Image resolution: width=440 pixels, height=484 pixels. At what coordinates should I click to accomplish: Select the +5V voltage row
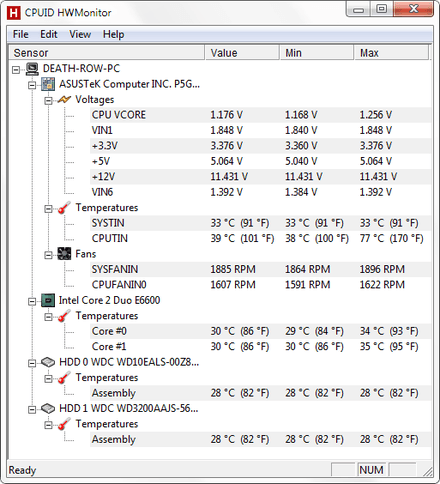(260, 161)
